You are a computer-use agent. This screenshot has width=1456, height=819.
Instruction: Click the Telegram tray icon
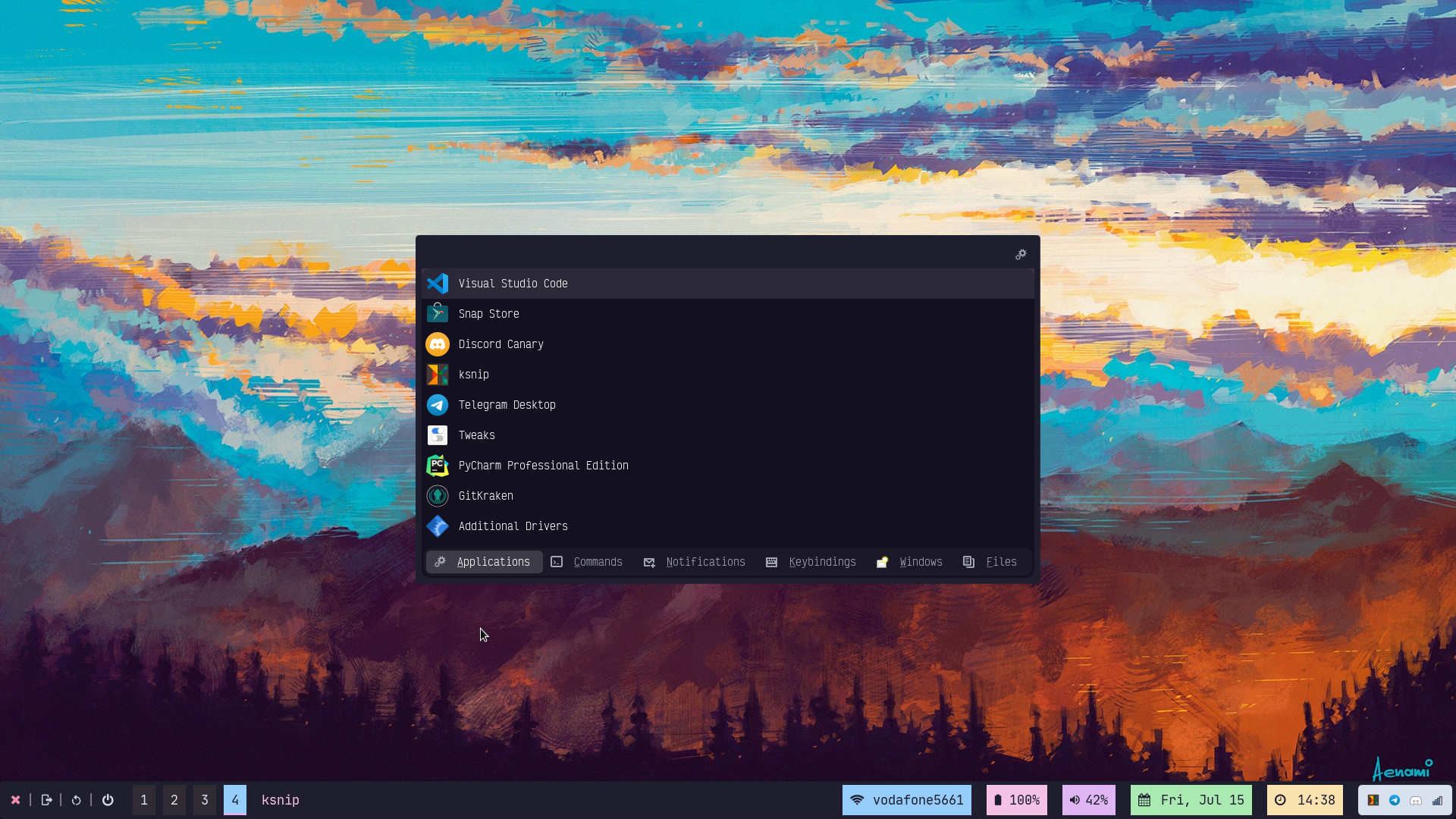(x=1395, y=800)
